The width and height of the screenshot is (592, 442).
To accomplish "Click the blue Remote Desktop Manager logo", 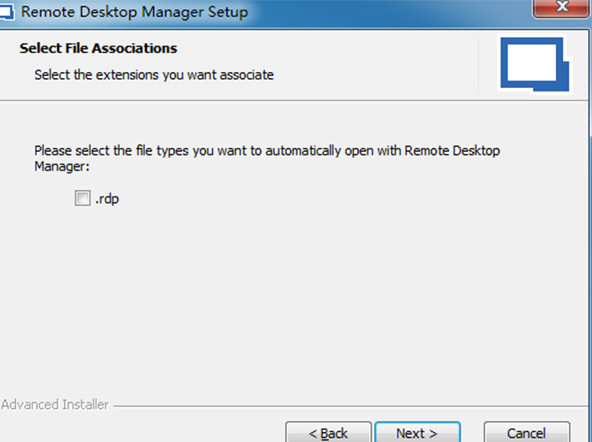I will tap(535, 65).
